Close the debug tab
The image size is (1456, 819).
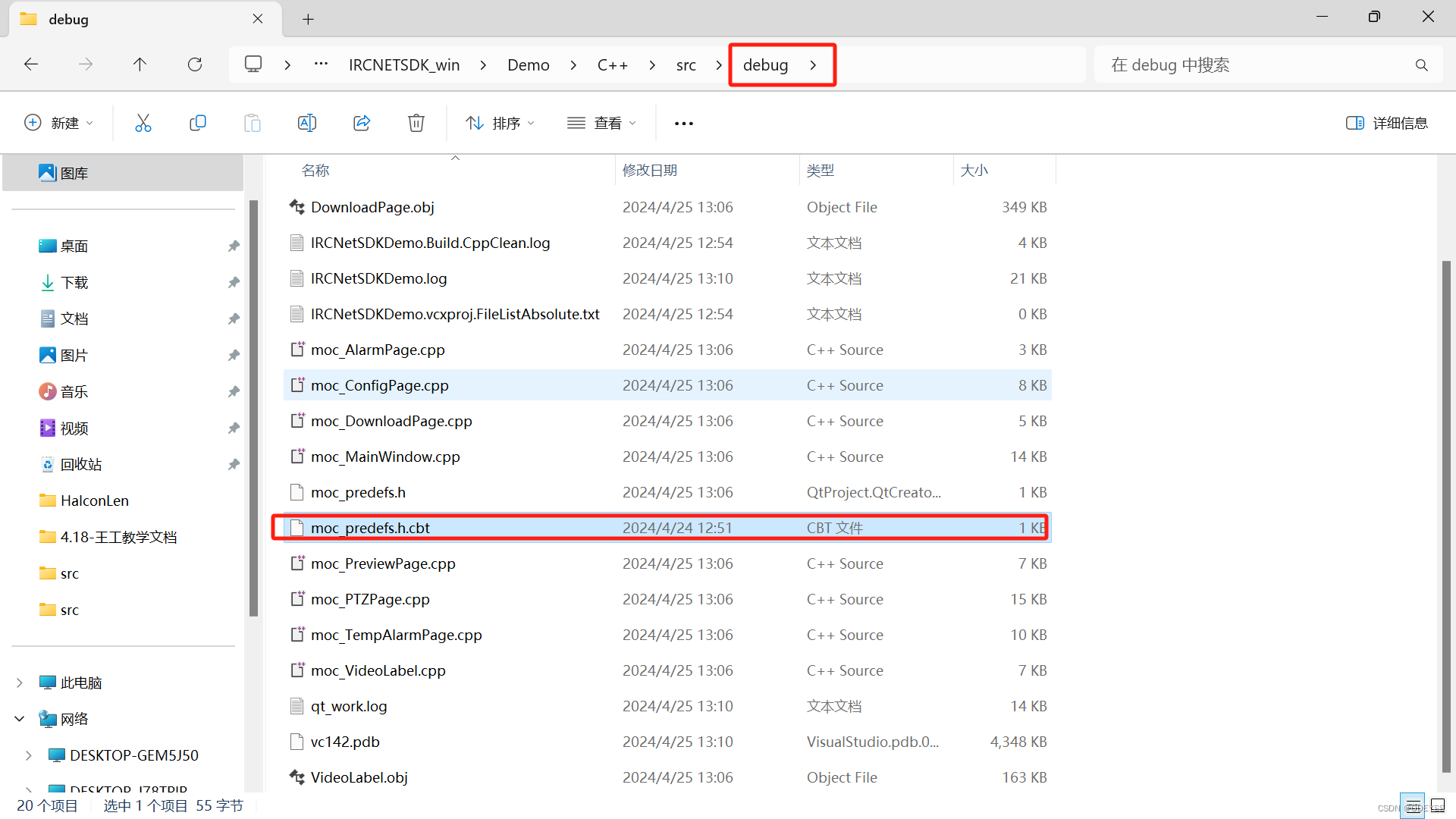tap(258, 19)
